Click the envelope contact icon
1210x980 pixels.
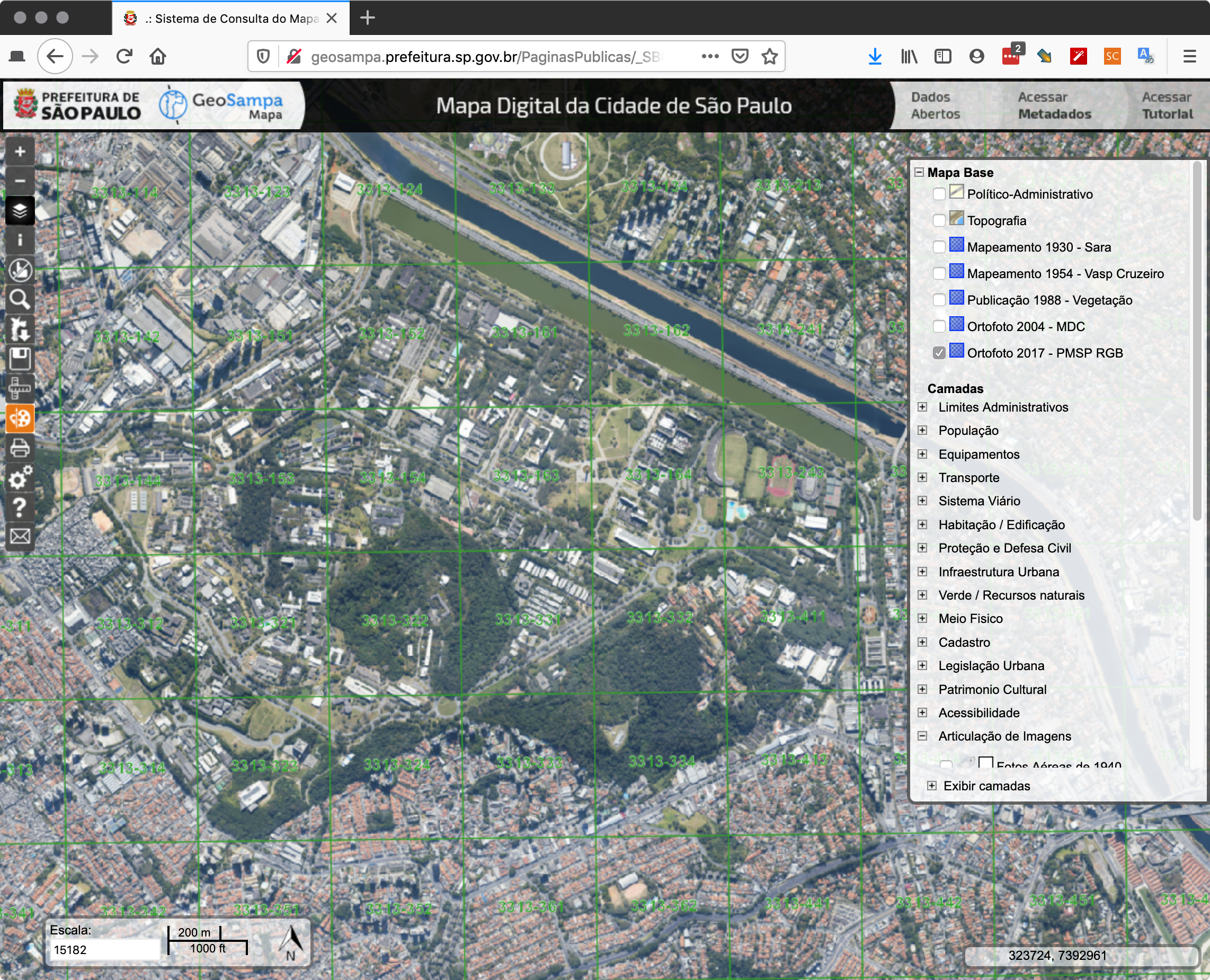(x=20, y=536)
